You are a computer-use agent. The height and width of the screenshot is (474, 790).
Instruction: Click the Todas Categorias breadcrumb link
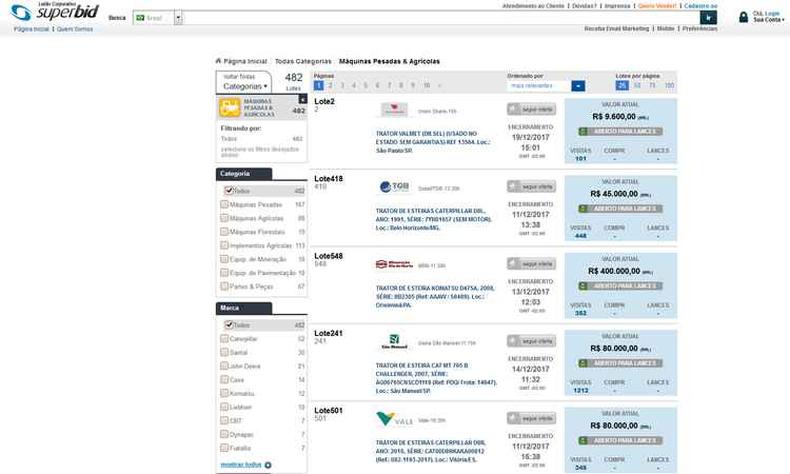[303, 61]
